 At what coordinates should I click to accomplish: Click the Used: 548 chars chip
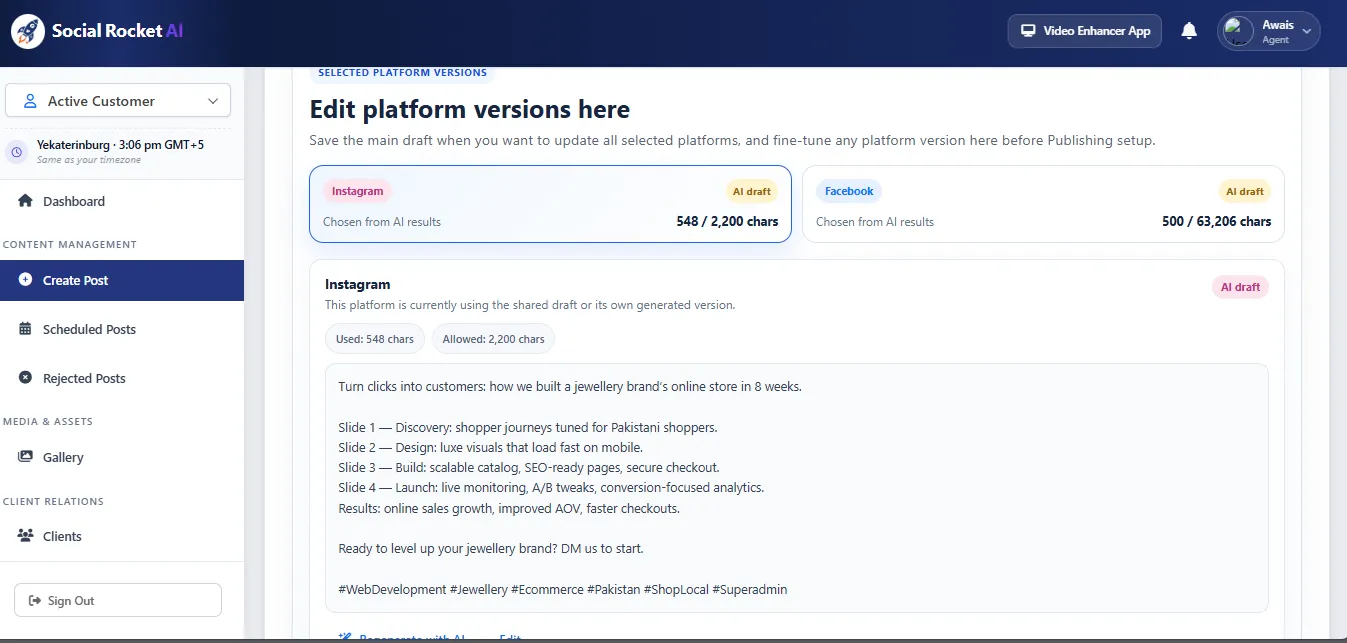click(375, 339)
